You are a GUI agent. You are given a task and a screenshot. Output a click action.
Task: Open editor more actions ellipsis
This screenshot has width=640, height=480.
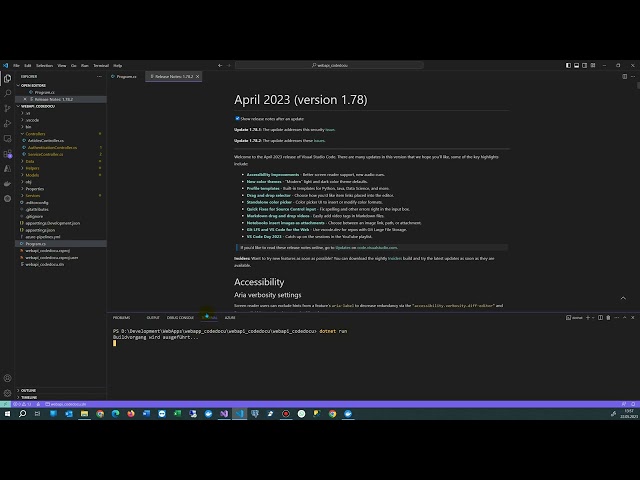click(x=633, y=76)
